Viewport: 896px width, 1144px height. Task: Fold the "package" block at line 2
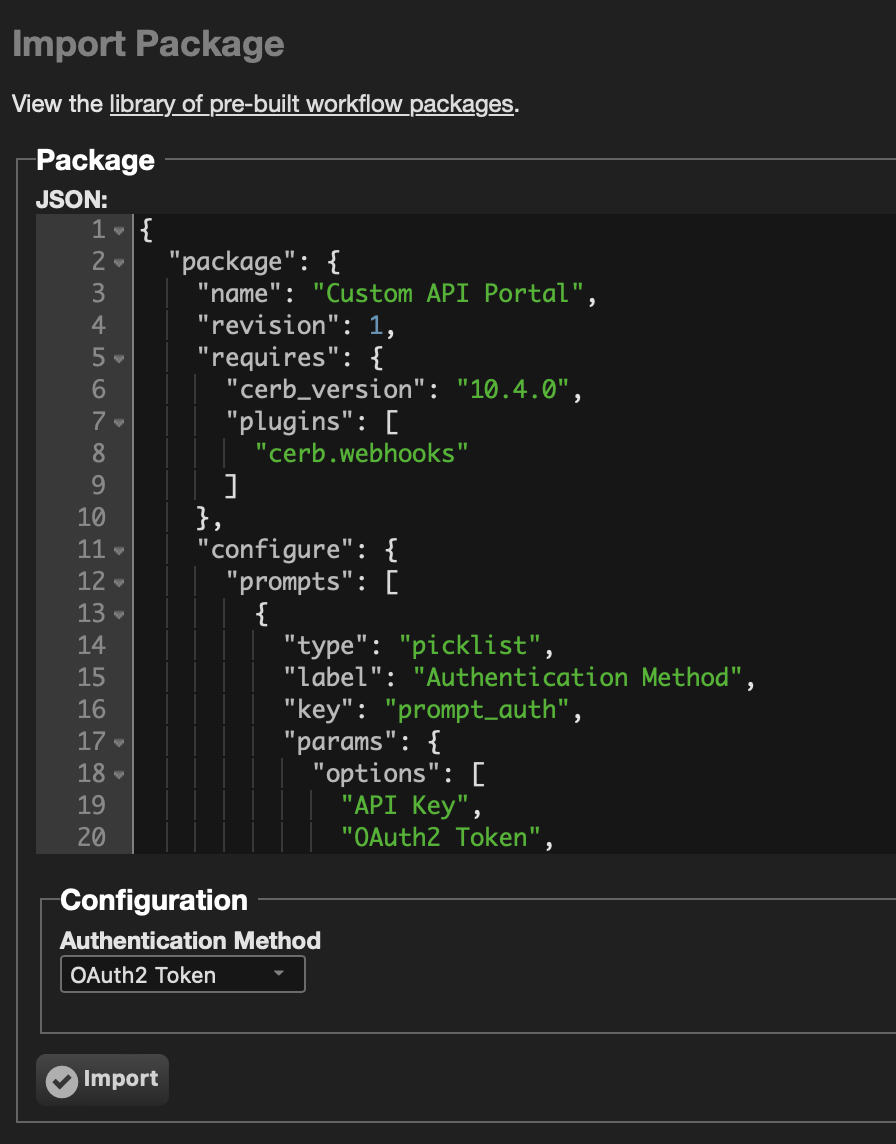point(119,263)
